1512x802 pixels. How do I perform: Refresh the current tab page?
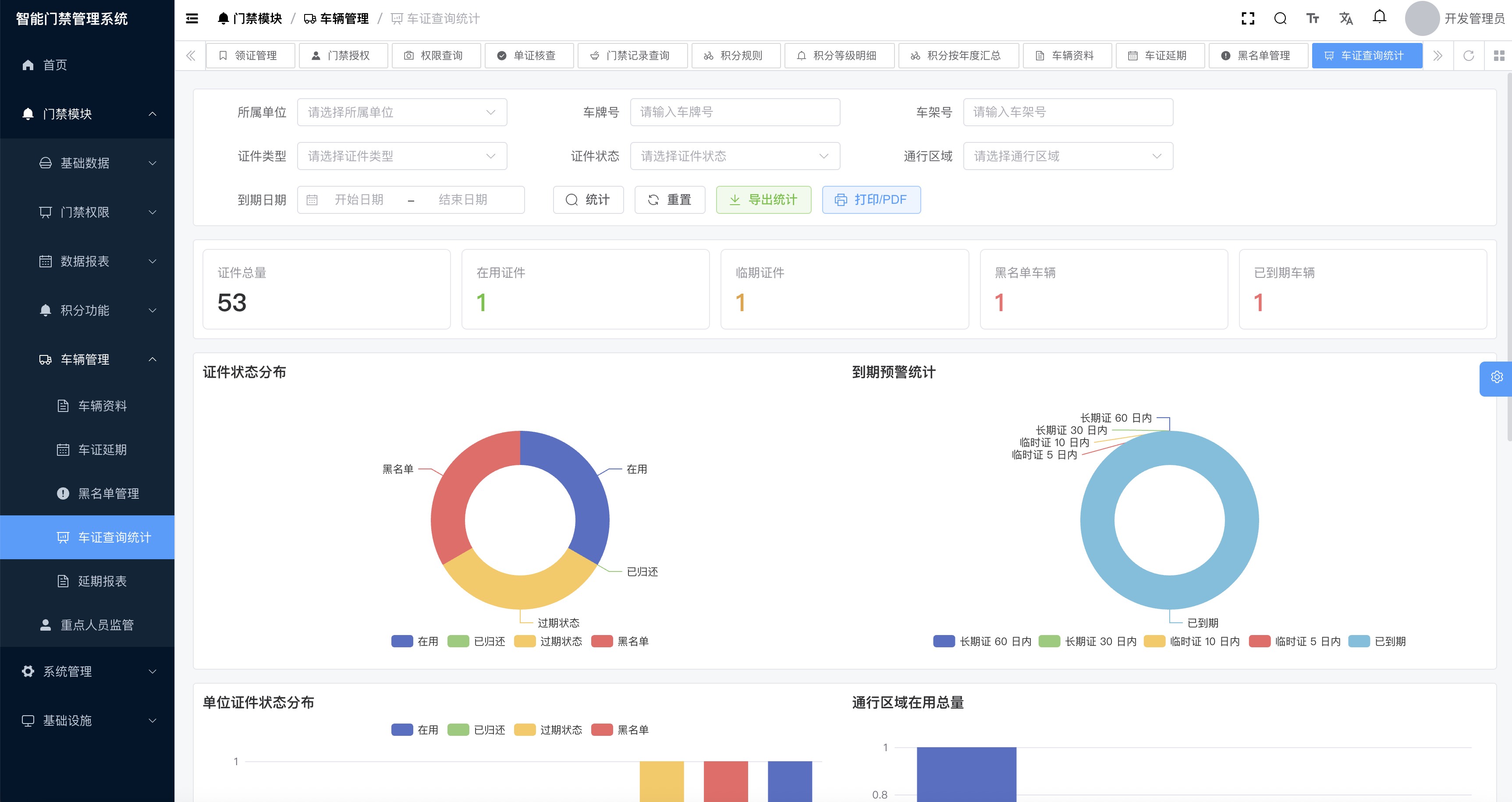(x=1469, y=56)
